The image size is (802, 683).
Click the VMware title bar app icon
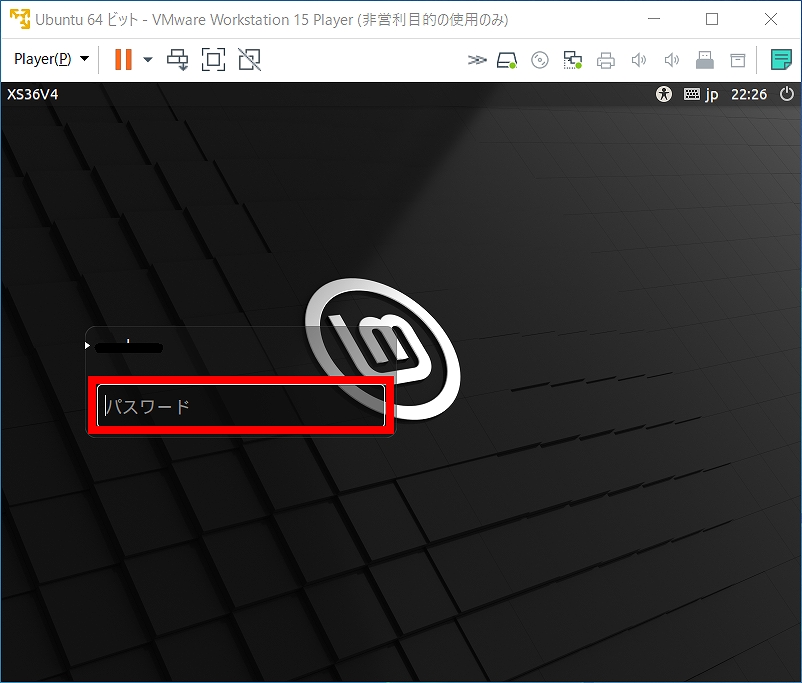(20, 19)
